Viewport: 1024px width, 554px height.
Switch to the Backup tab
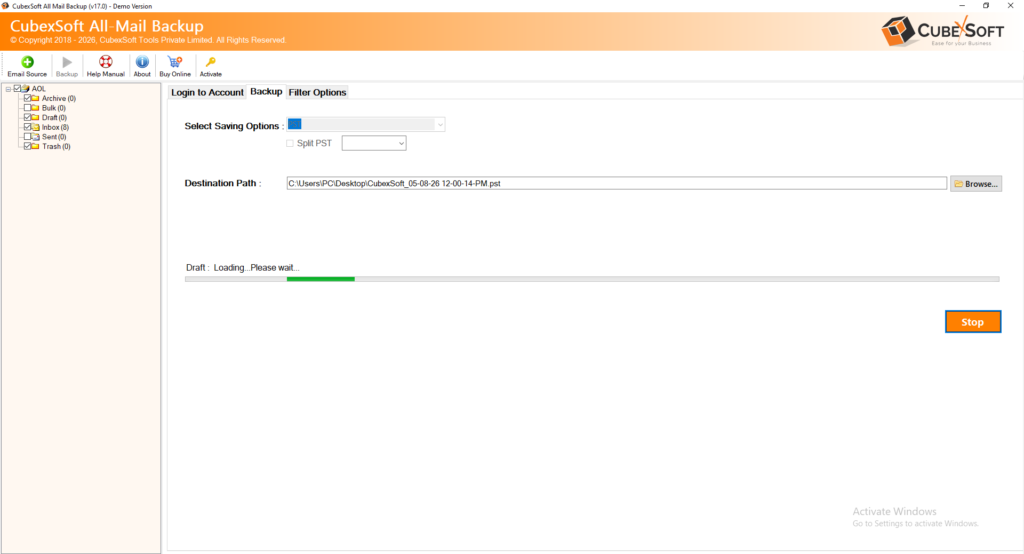point(266,91)
